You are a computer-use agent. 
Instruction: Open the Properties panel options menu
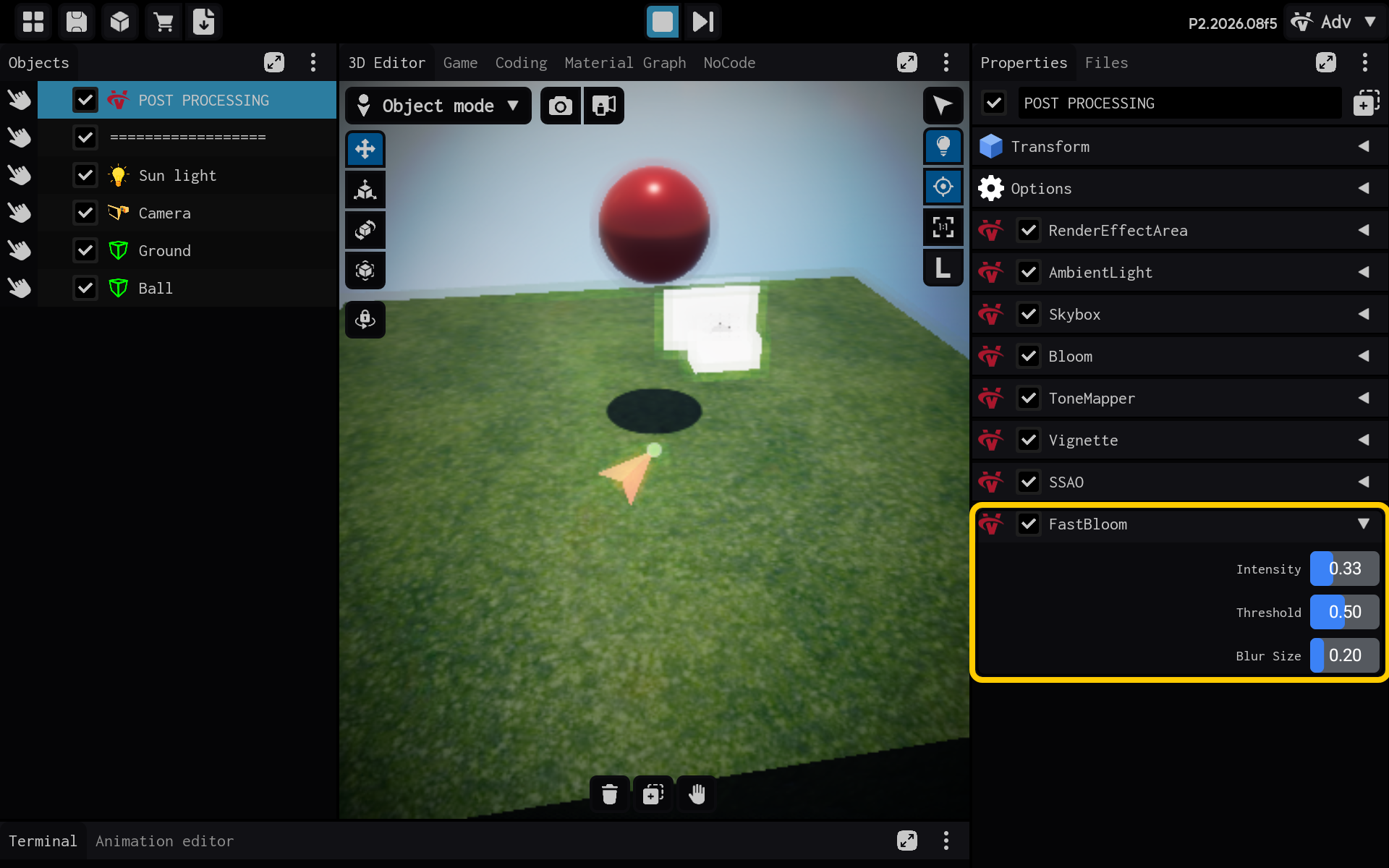(1365, 62)
